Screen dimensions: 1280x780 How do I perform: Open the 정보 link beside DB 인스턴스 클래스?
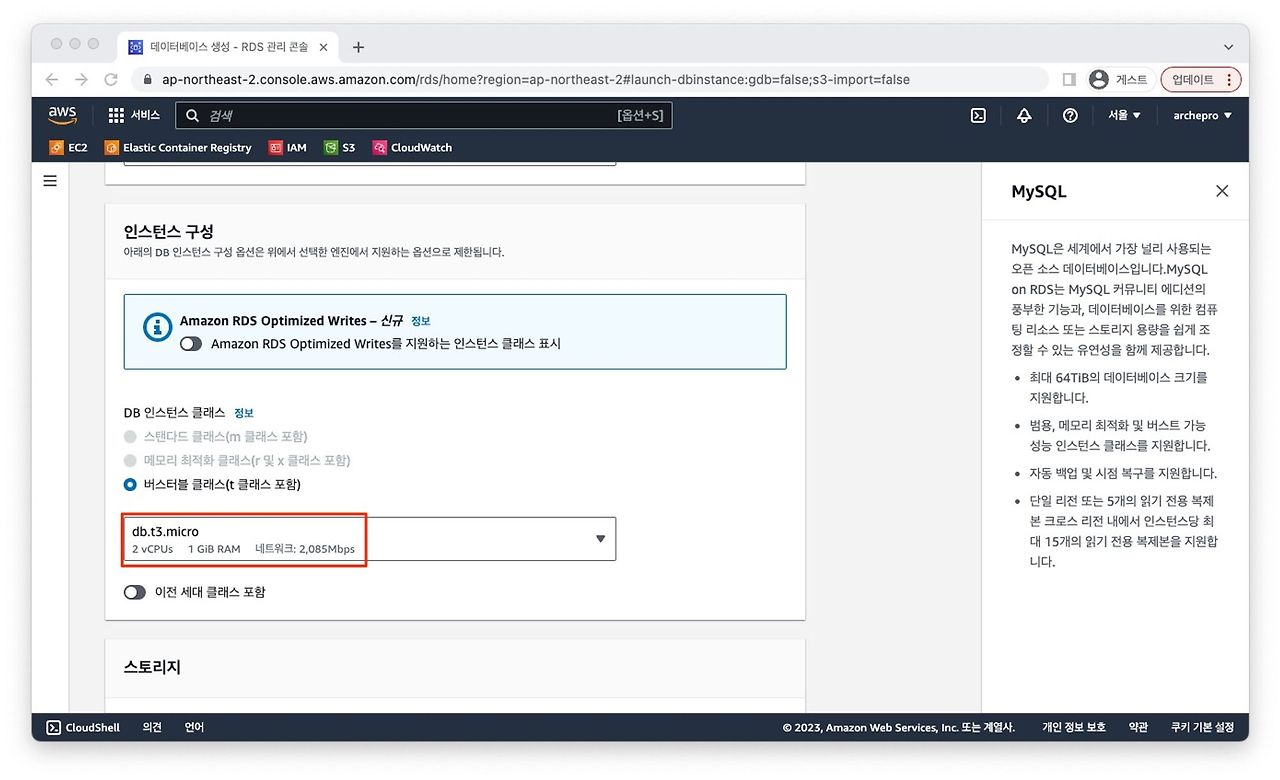[244, 413]
